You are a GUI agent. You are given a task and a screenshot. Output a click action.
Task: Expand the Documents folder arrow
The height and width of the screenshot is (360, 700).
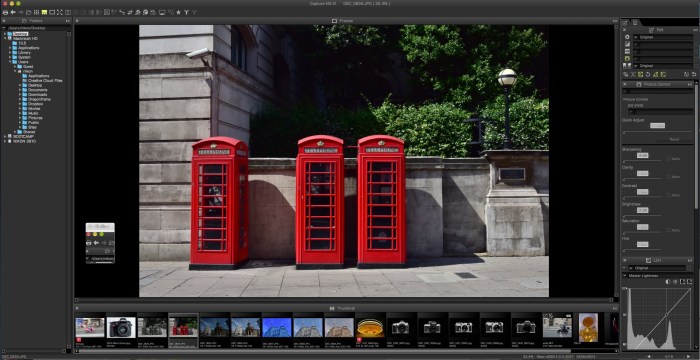[x=20, y=90]
